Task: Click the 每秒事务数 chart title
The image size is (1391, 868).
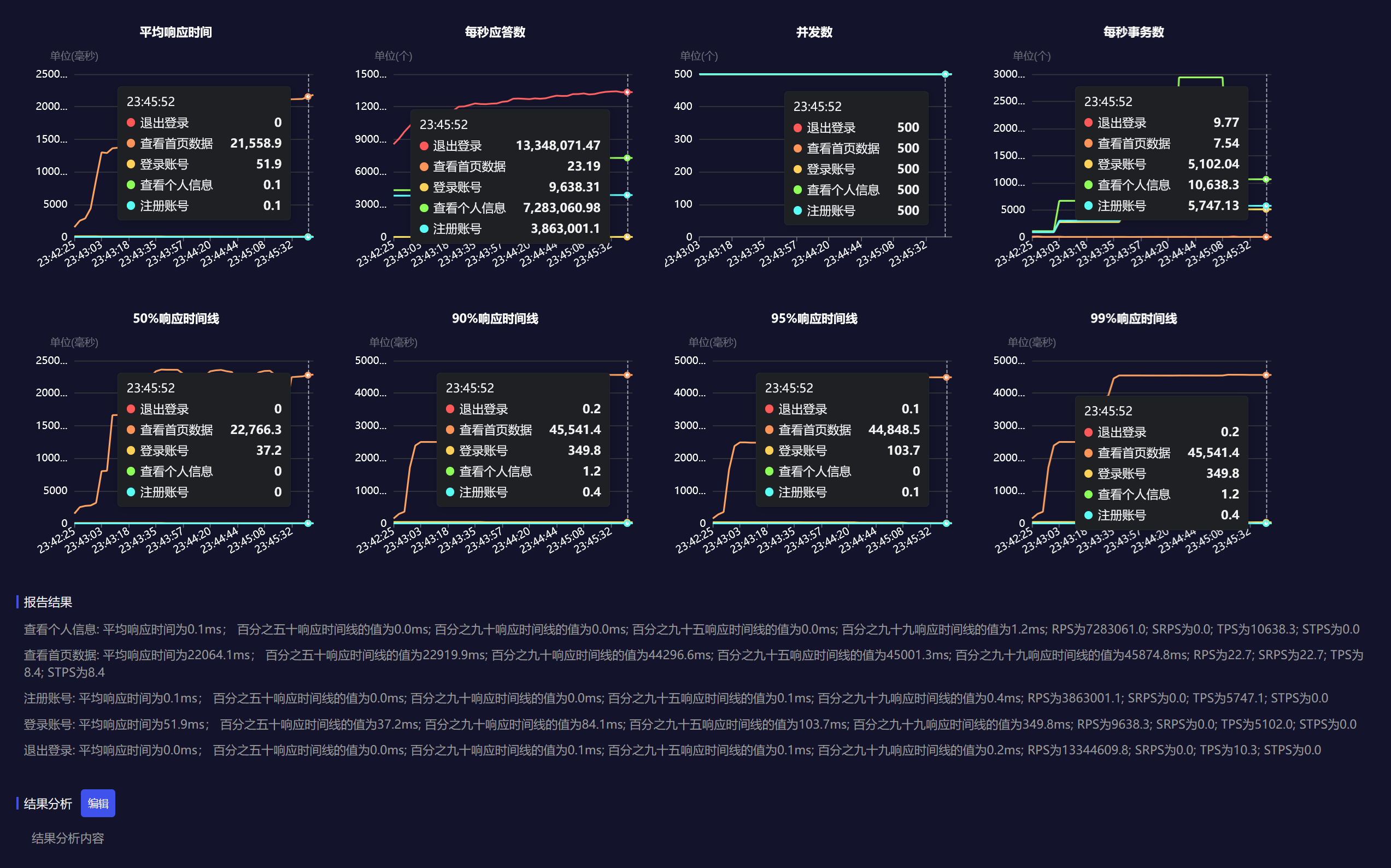Action: click(1134, 32)
